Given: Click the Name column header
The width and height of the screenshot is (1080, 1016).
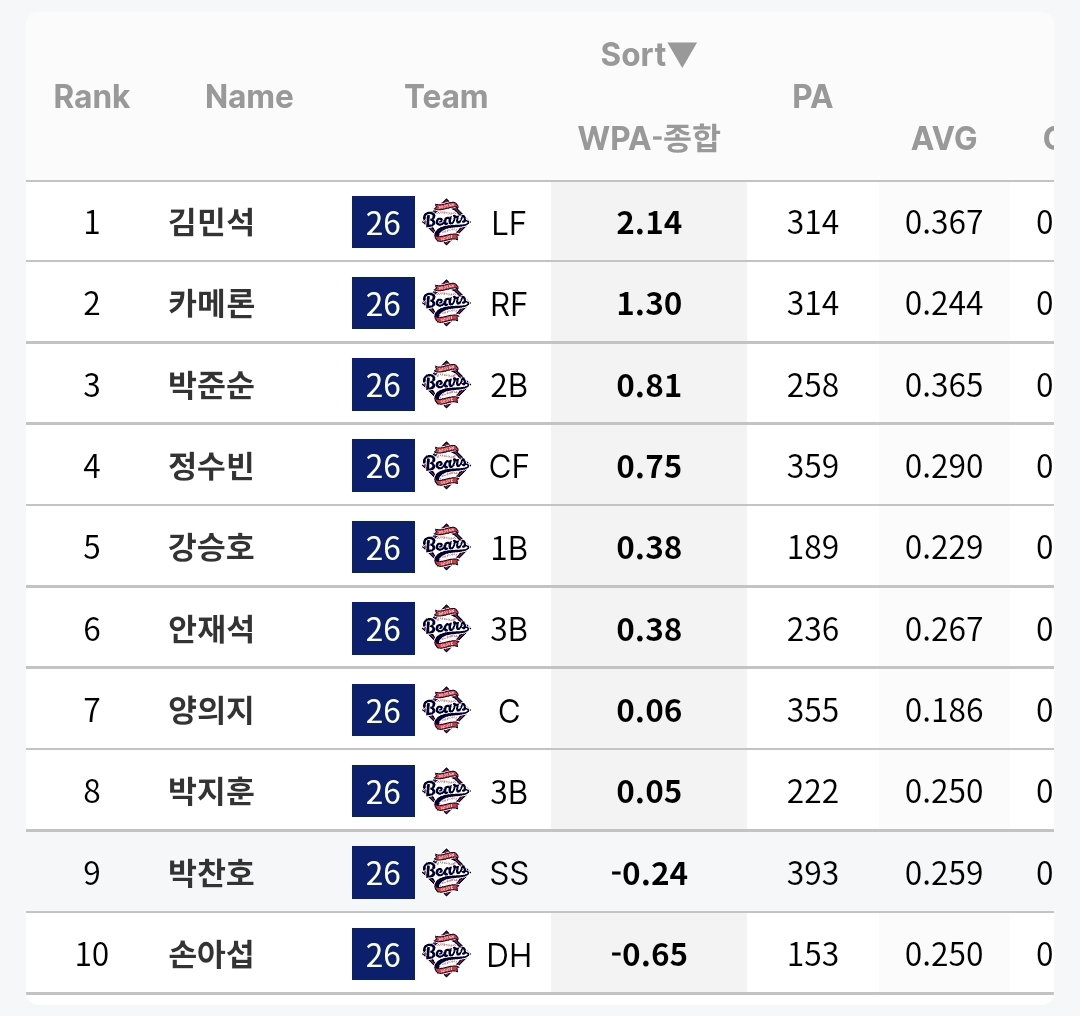Looking at the screenshot, I should tap(249, 96).
